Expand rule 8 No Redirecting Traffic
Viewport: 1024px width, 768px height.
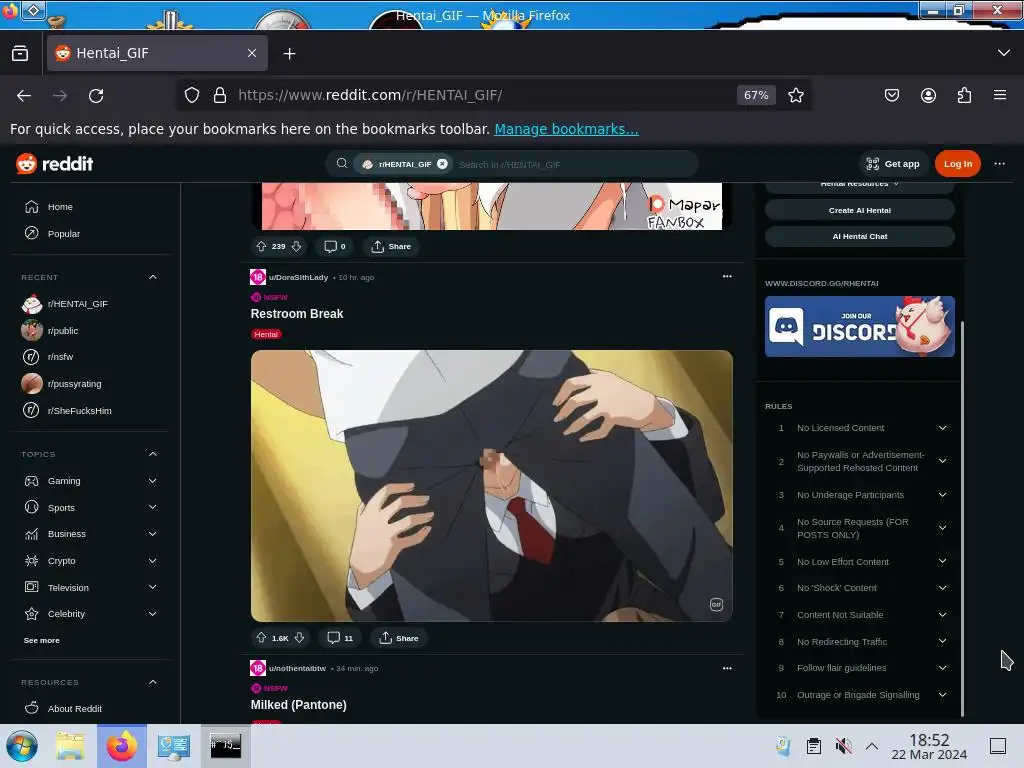(942, 641)
